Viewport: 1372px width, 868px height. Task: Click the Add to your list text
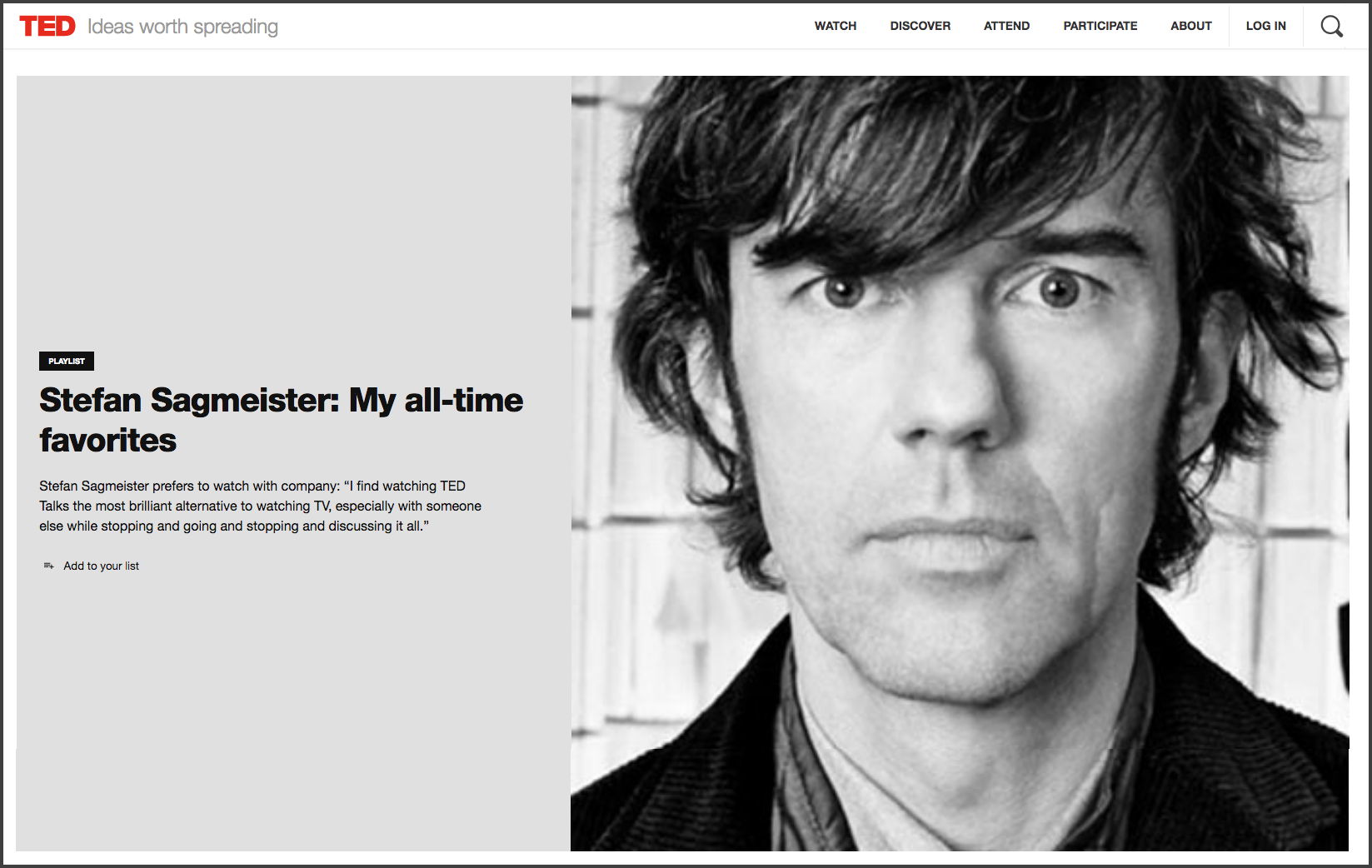click(x=101, y=566)
